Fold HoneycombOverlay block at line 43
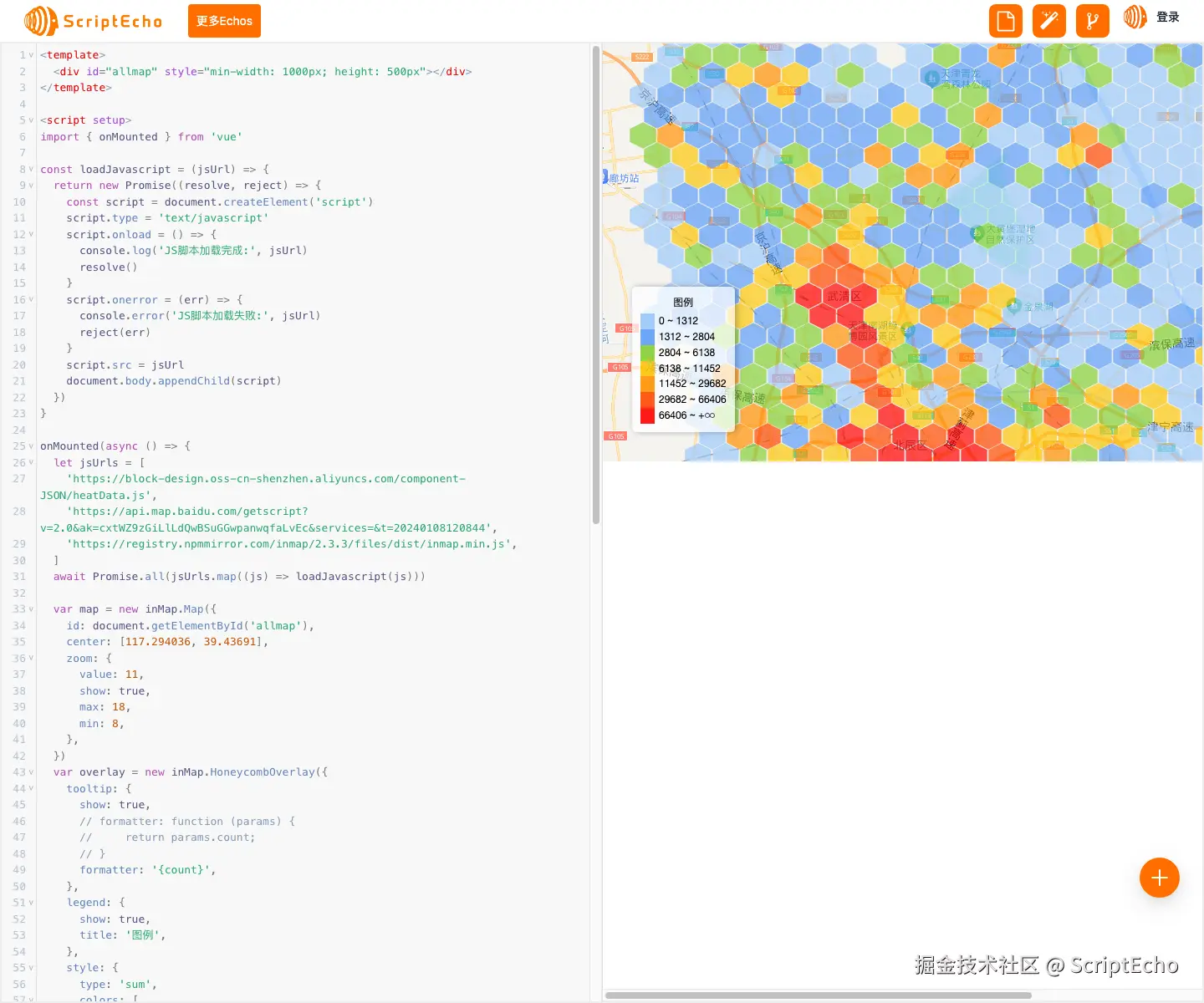The width and height of the screenshot is (1204, 1003). click(32, 772)
